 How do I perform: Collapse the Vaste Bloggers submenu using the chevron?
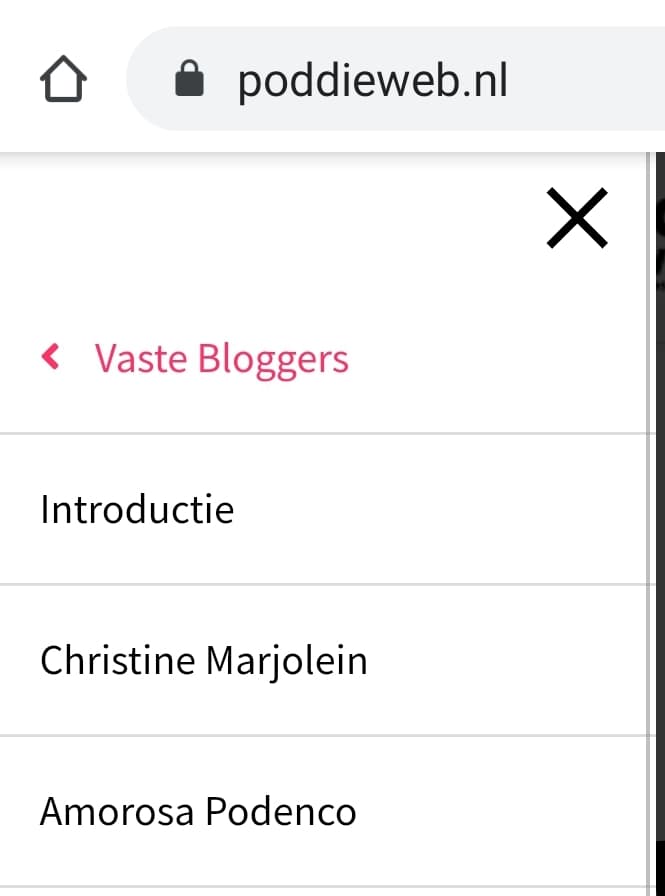[50, 357]
